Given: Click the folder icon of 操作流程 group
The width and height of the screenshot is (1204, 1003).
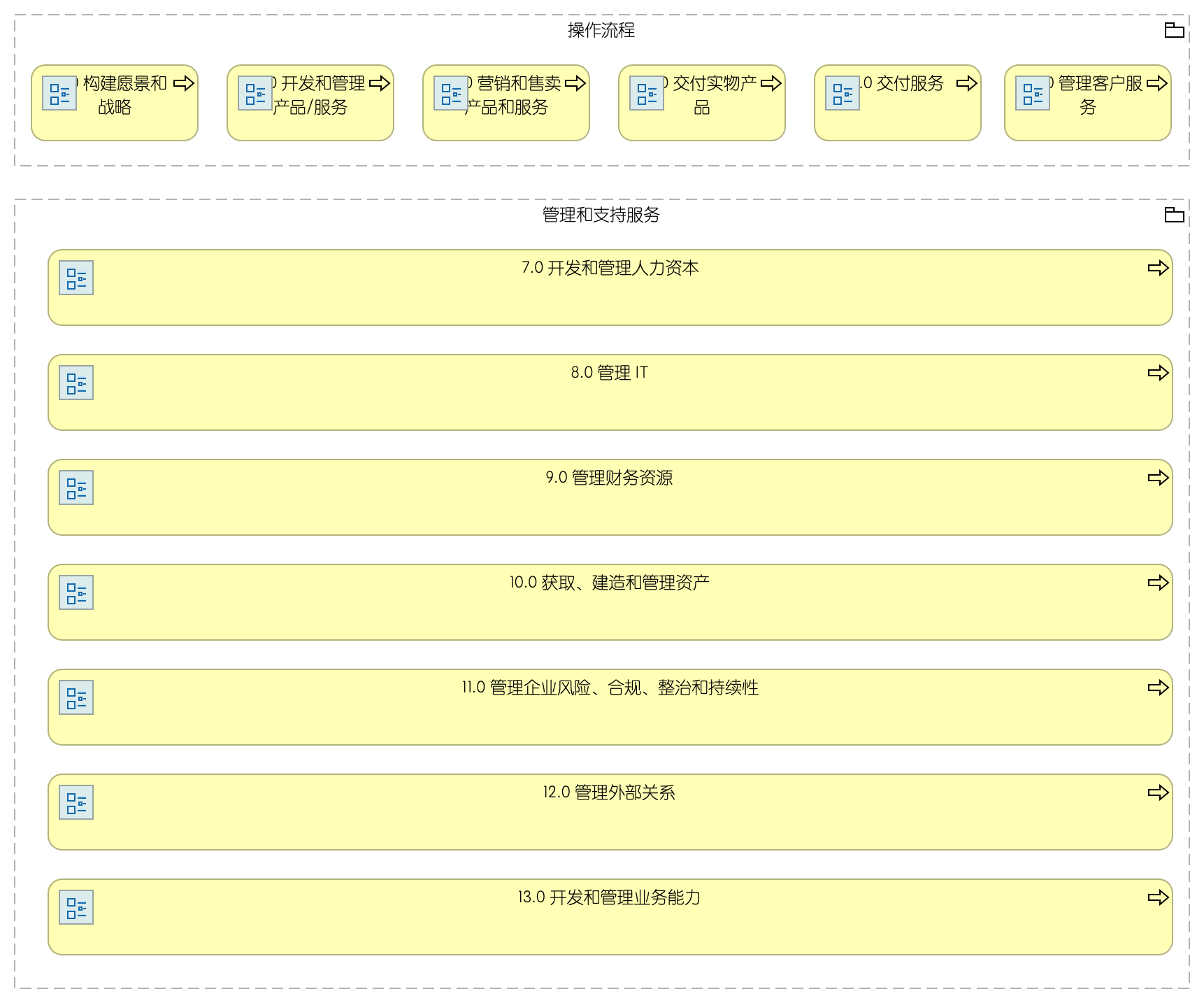Looking at the screenshot, I should [1174, 30].
